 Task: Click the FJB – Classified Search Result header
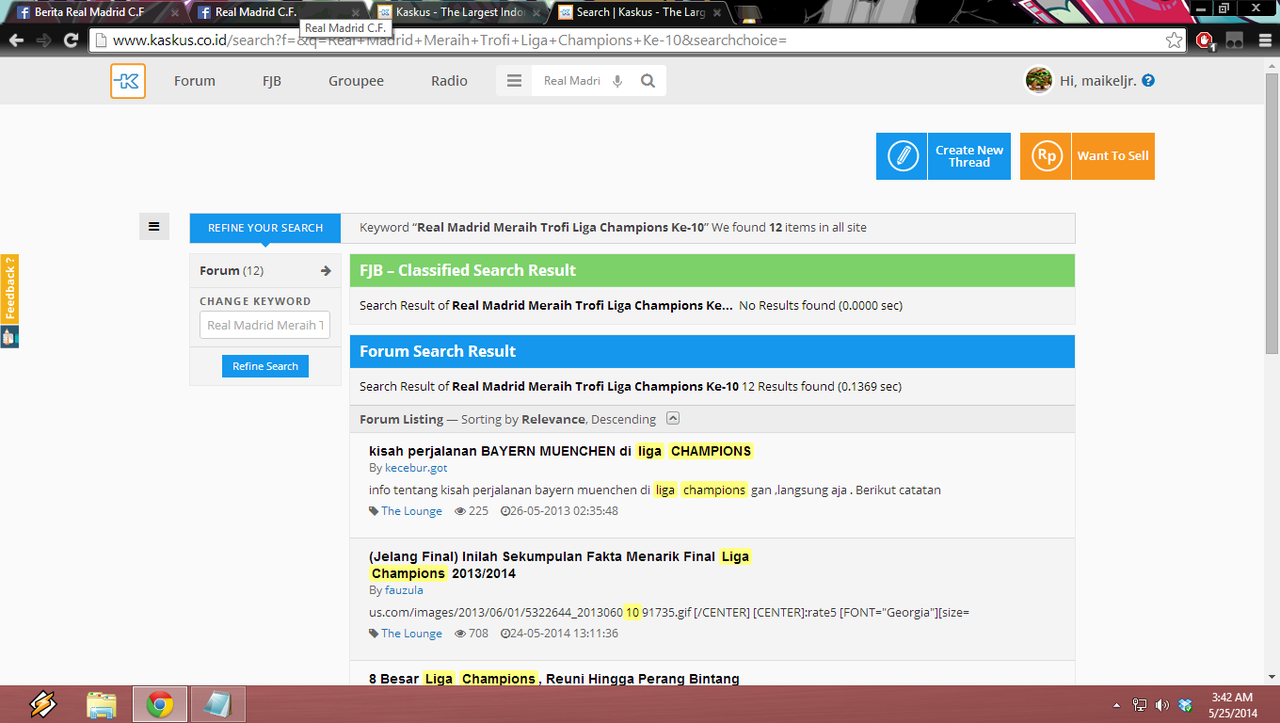(x=712, y=270)
